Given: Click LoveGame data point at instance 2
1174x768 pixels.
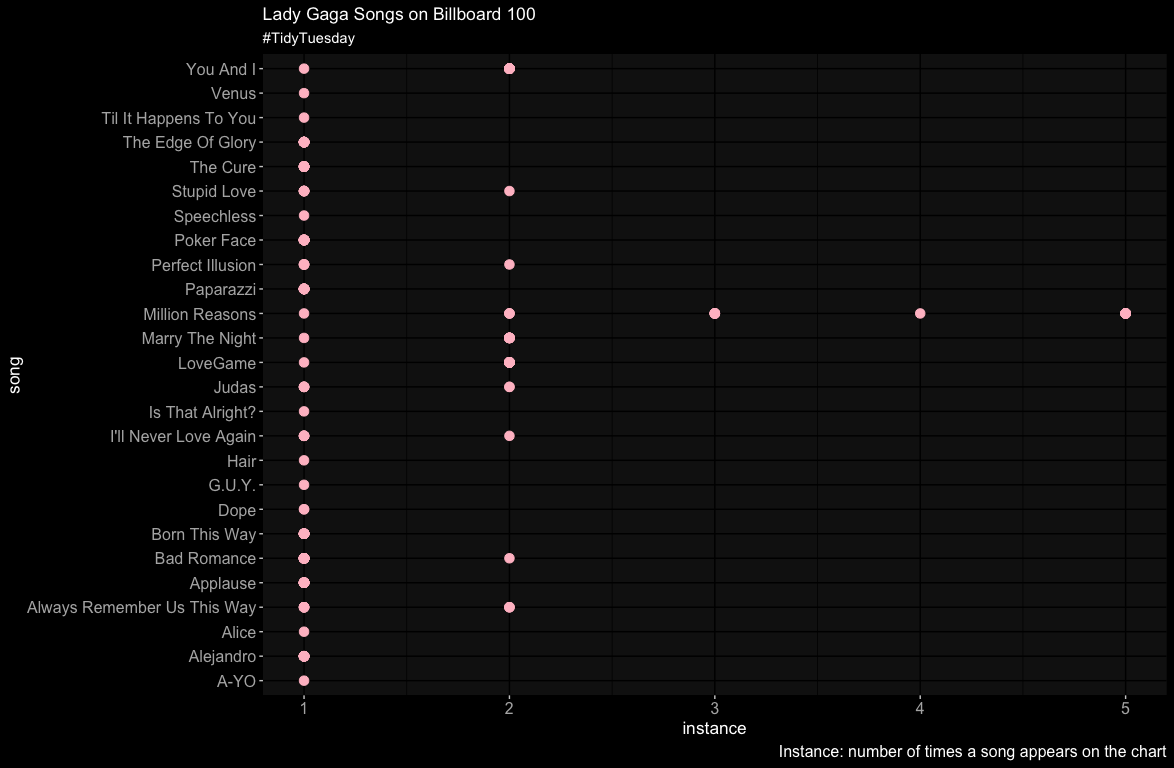Looking at the screenshot, I should click(x=509, y=362).
